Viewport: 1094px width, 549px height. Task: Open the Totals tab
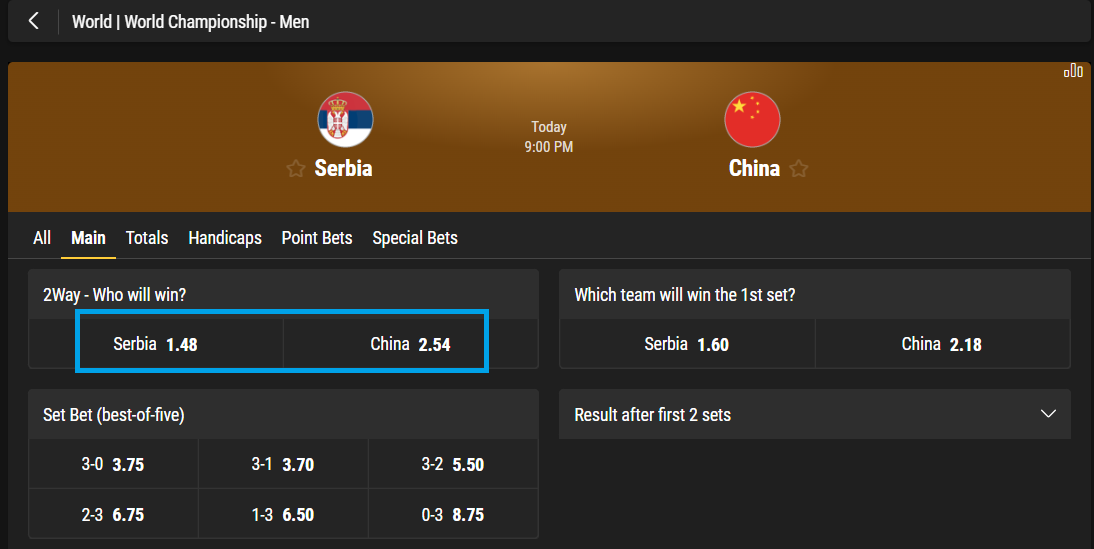point(147,238)
